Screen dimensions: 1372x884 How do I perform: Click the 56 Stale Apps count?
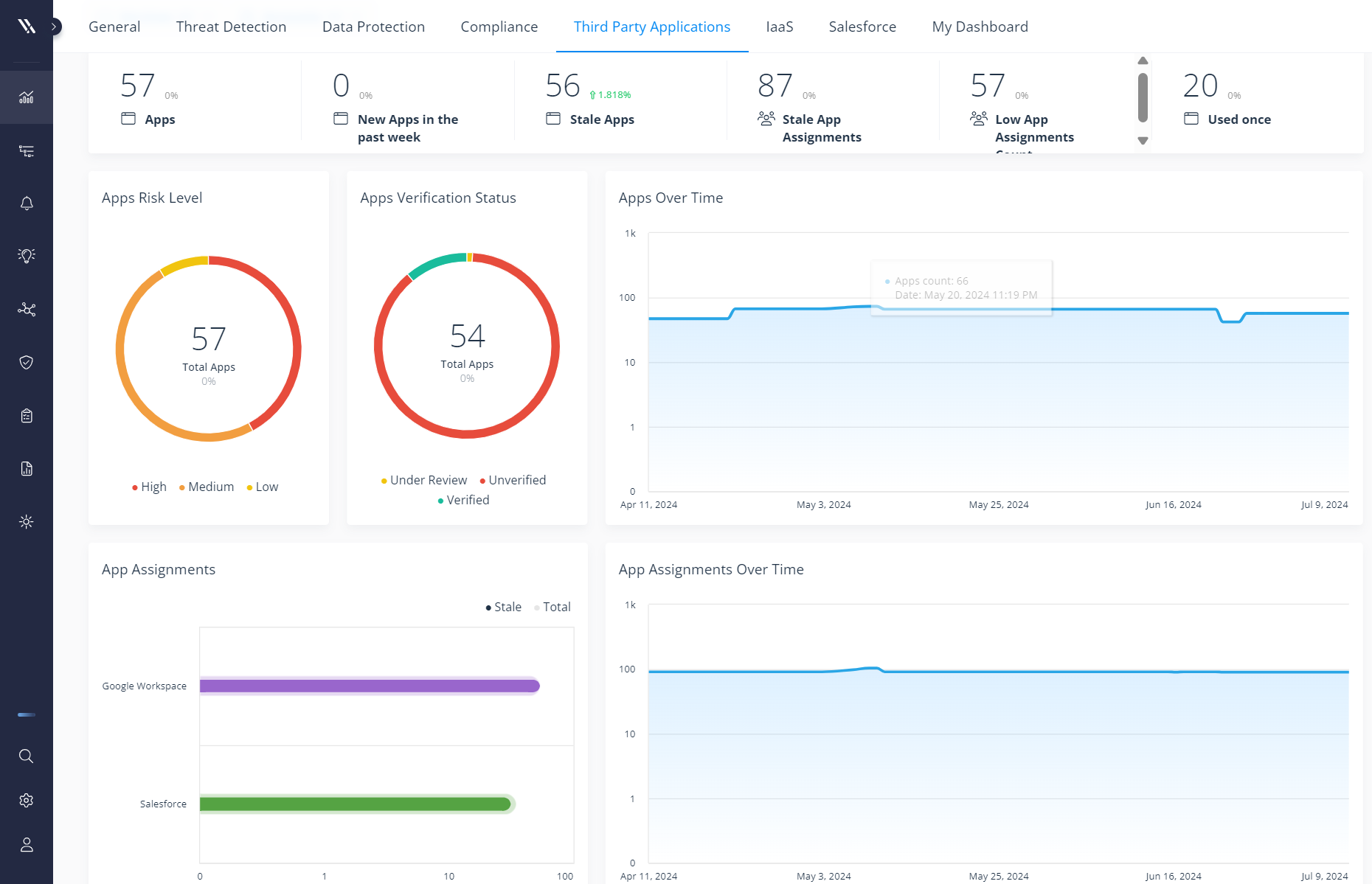click(563, 86)
